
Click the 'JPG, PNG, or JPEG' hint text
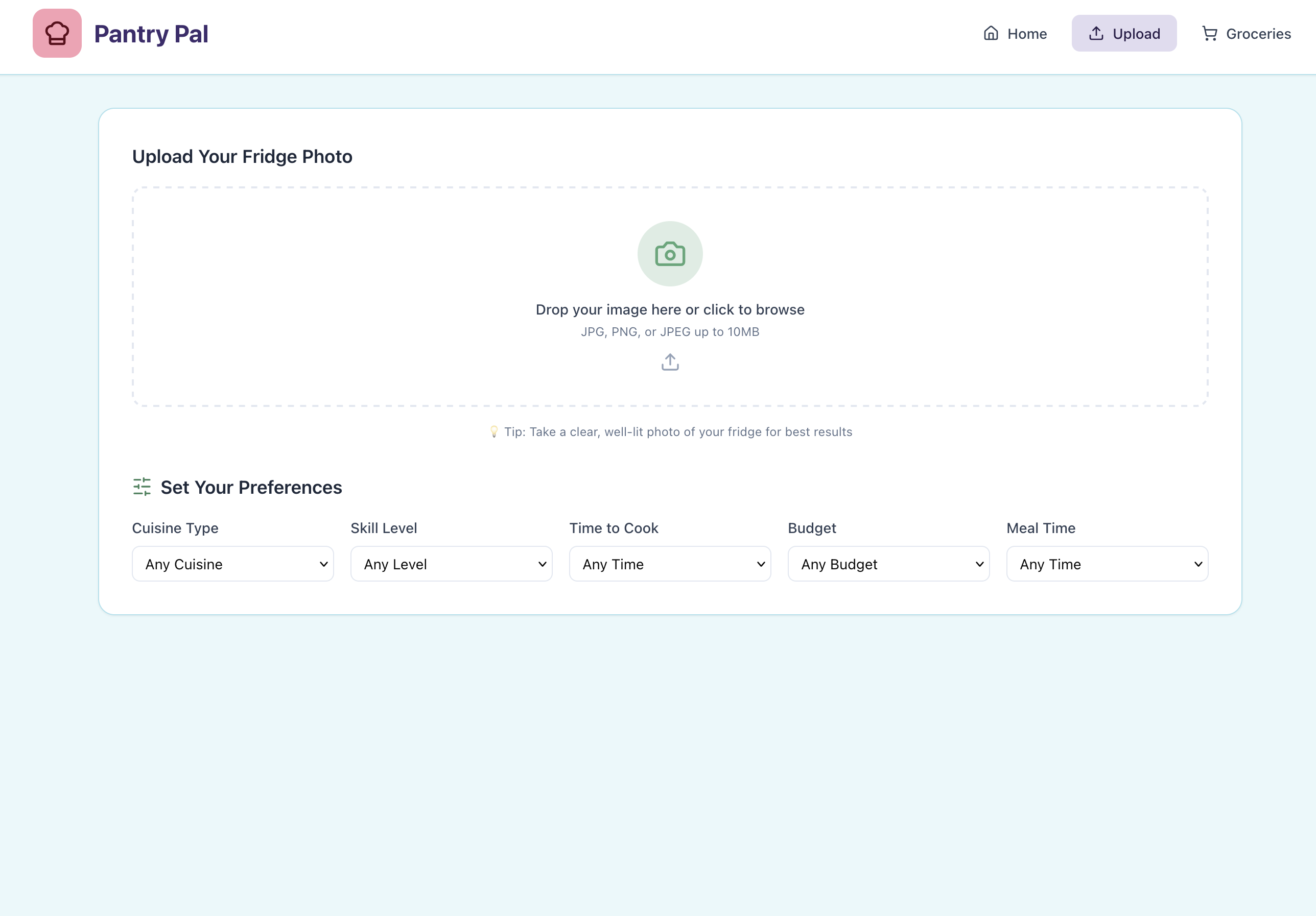pos(669,332)
